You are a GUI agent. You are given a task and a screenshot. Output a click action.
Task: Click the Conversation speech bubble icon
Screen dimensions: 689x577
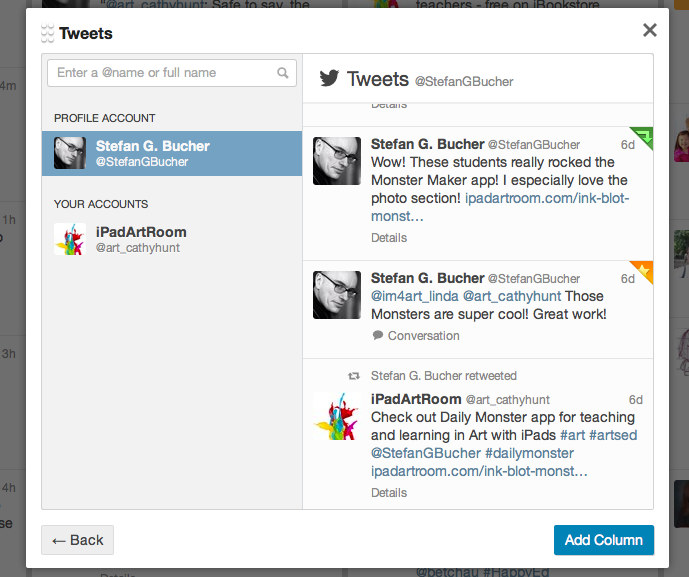[x=378, y=336]
